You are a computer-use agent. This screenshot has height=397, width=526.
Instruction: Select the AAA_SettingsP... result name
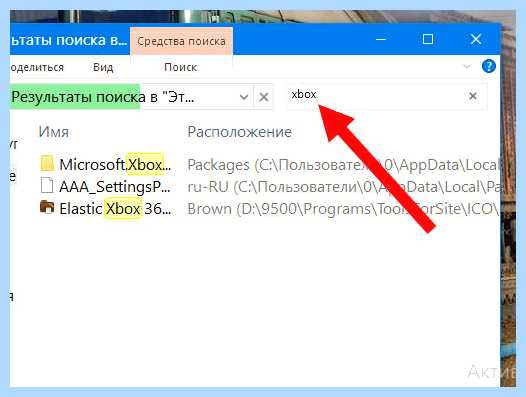[x=115, y=187]
